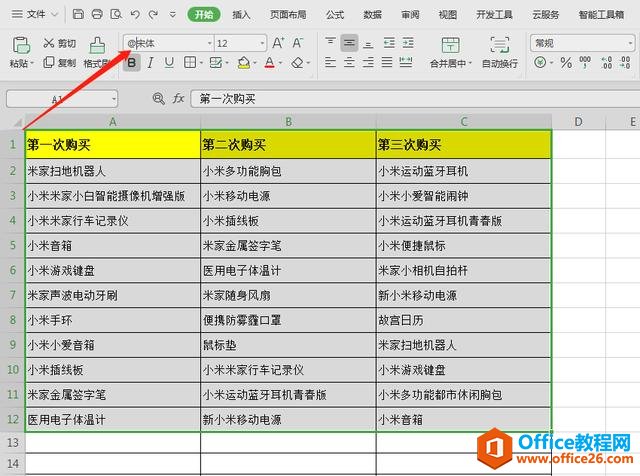Click Merge and Center (合并居中) icon
This screenshot has height=476, width=640.
(450, 45)
